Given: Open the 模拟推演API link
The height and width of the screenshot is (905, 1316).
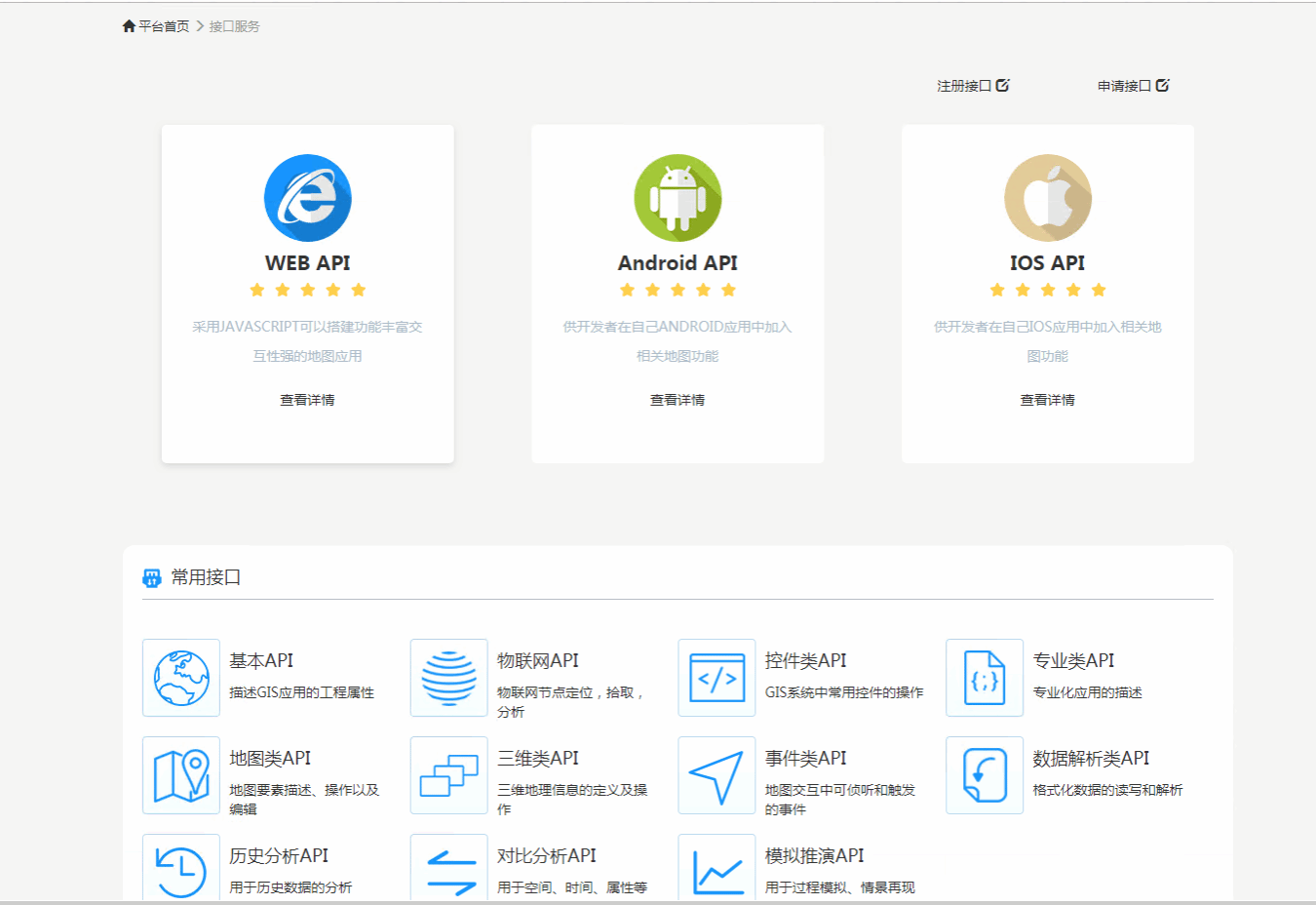Looking at the screenshot, I should click(815, 856).
